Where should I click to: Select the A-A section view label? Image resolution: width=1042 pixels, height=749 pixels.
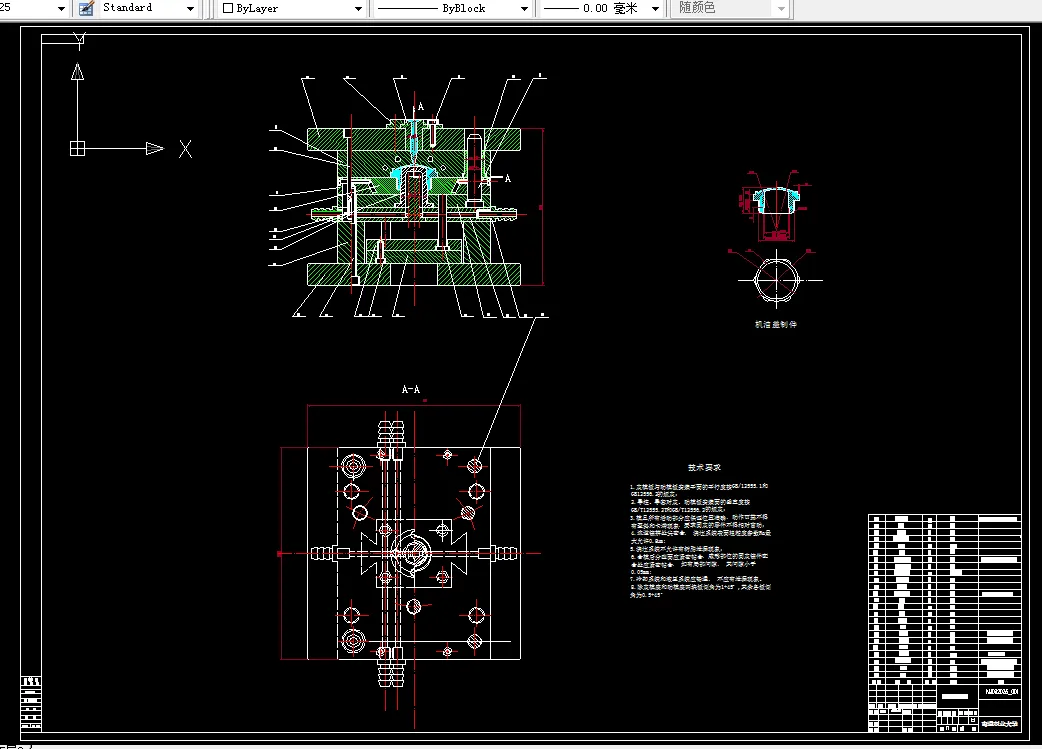(411, 389)
